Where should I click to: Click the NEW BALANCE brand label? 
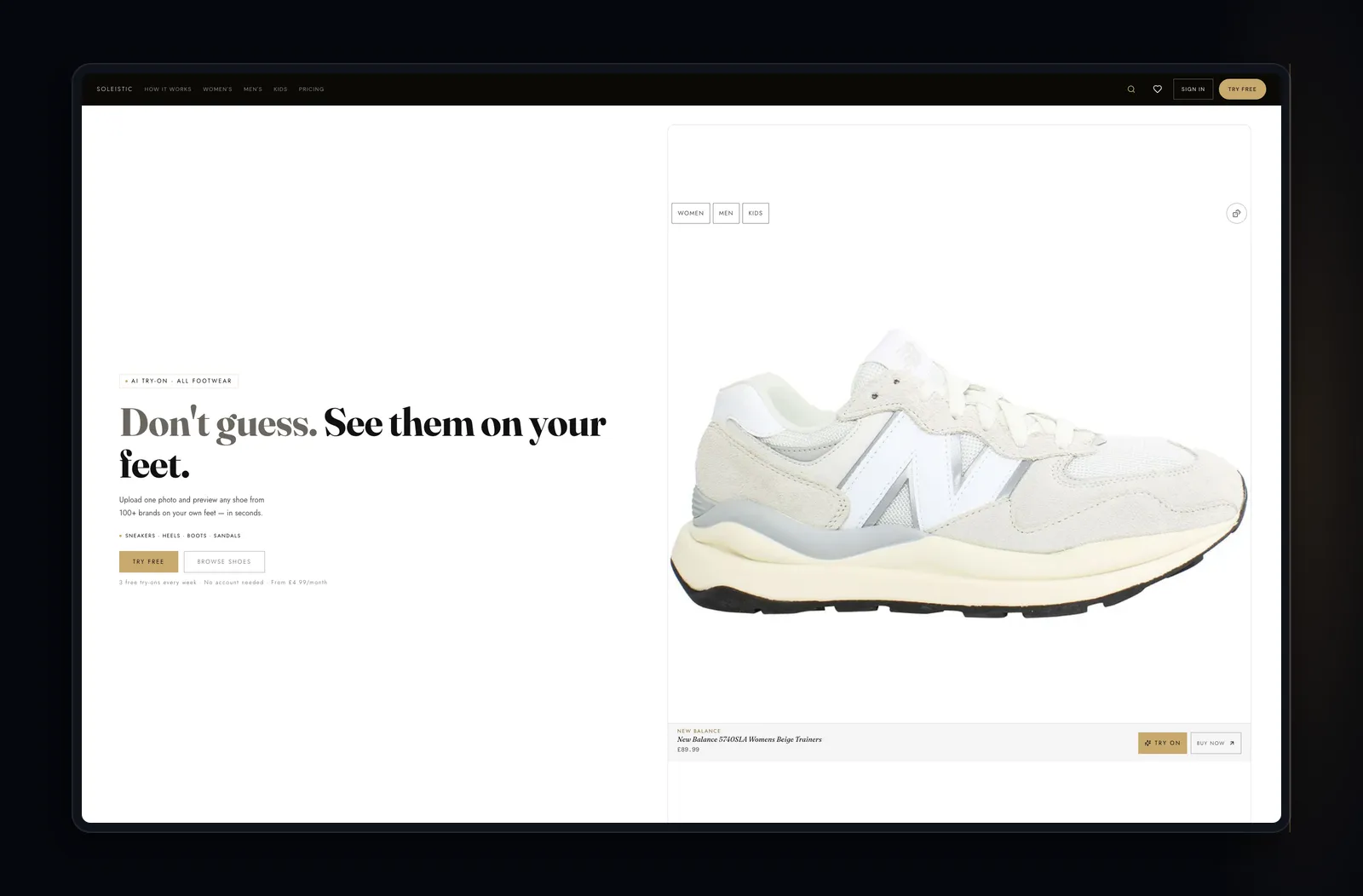[x=699, y=731]
